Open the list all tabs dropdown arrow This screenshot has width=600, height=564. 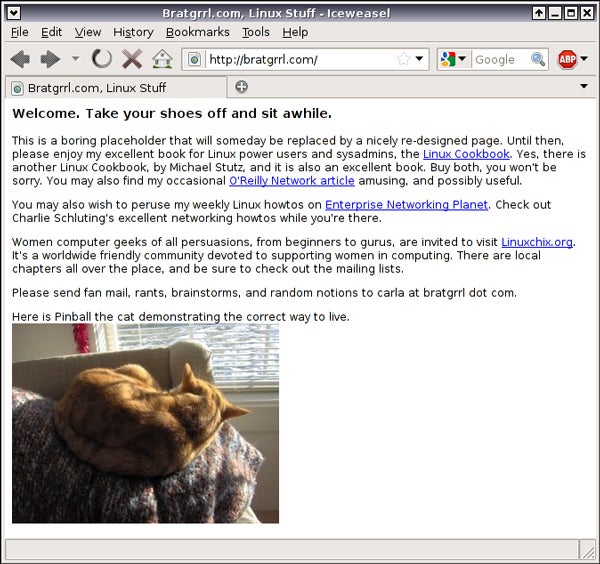(x=584, y=86)
